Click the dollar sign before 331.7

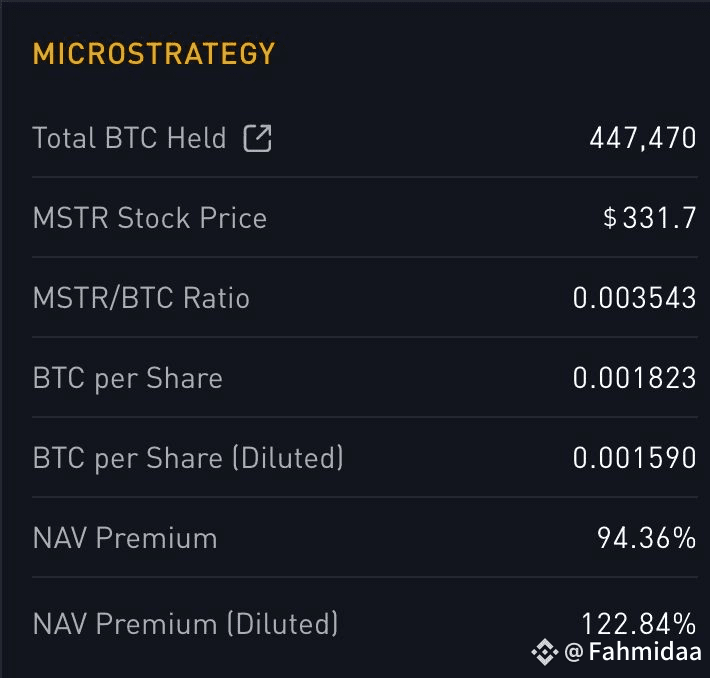tap(610, 218)
